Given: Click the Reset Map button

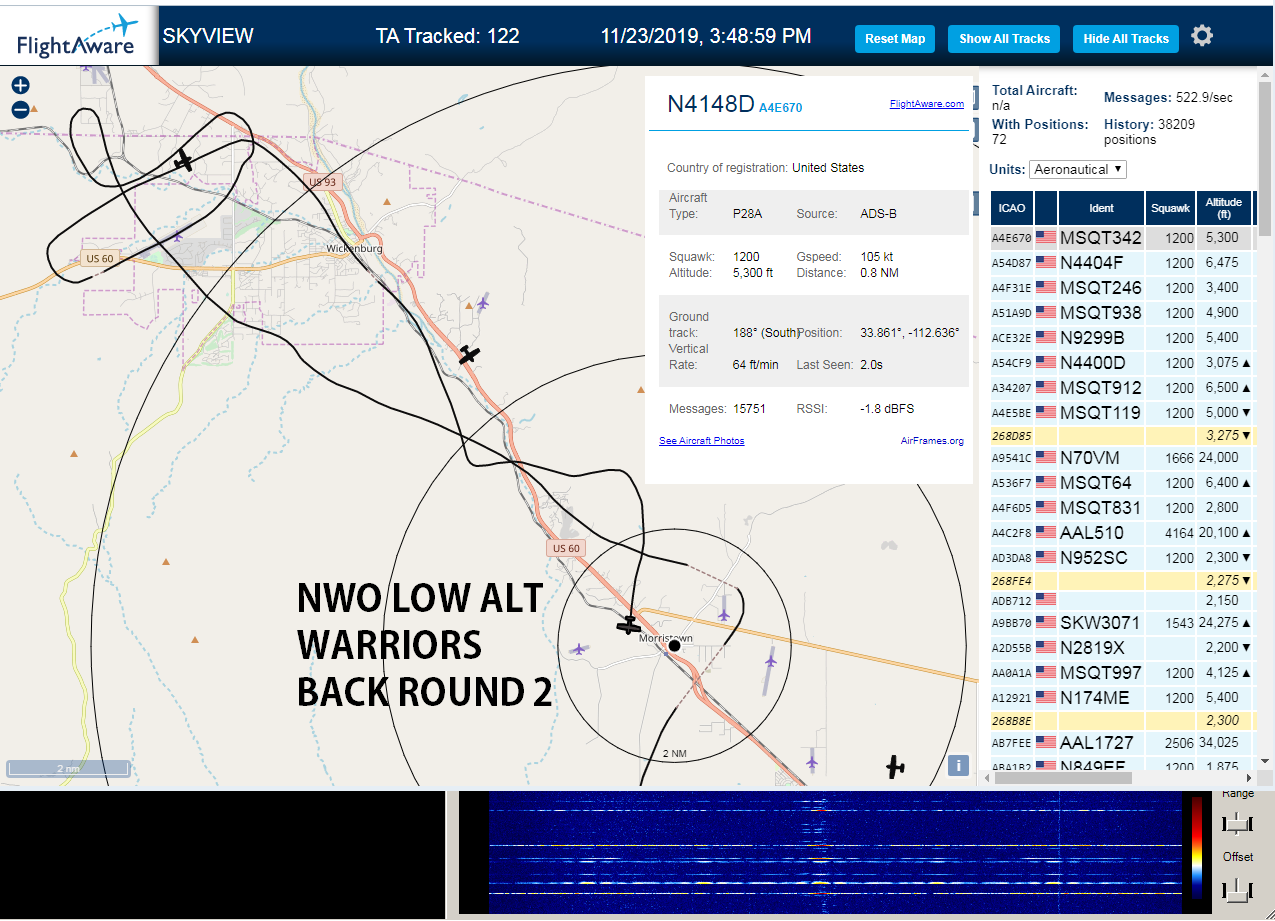Looking at the screenshot, I should tap(895, 39).
